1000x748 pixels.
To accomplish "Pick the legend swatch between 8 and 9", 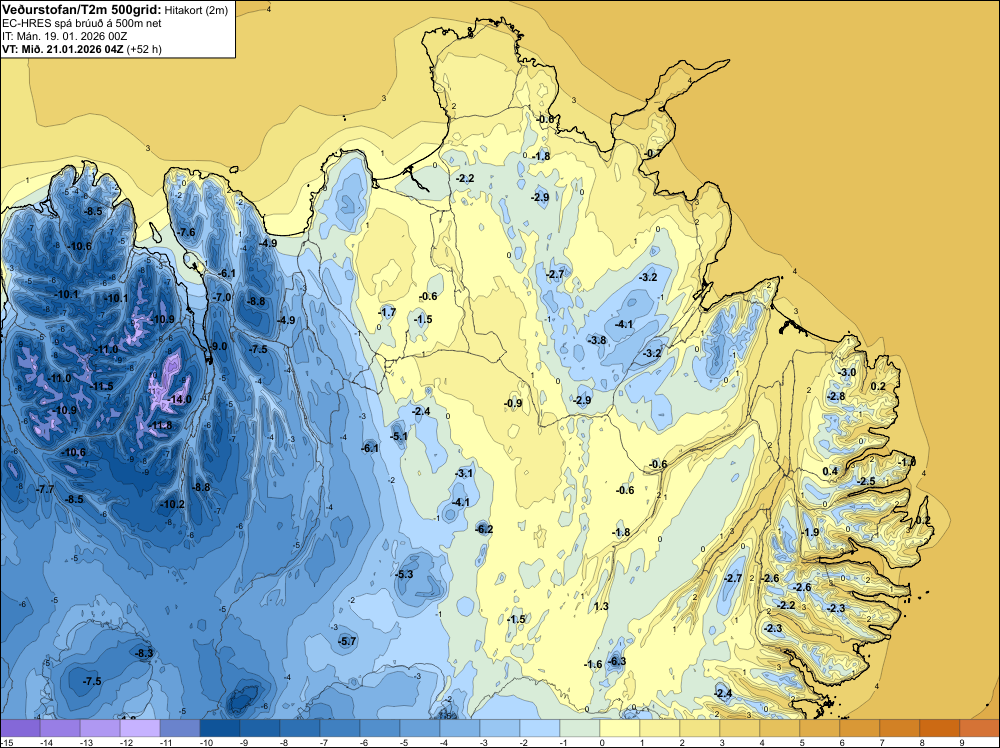I will coord(939,728).
